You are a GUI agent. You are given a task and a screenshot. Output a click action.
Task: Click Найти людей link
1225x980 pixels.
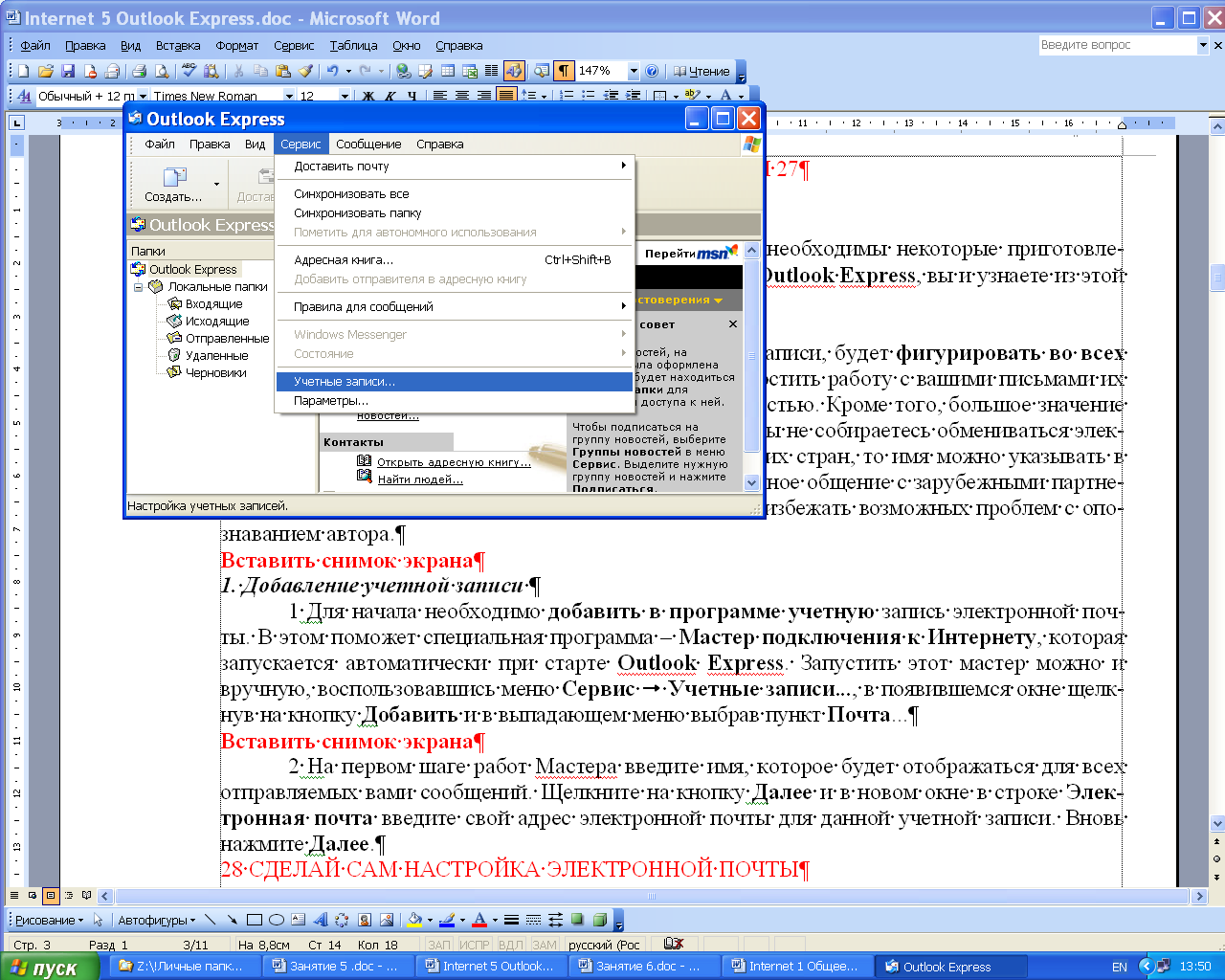[420, 479]
